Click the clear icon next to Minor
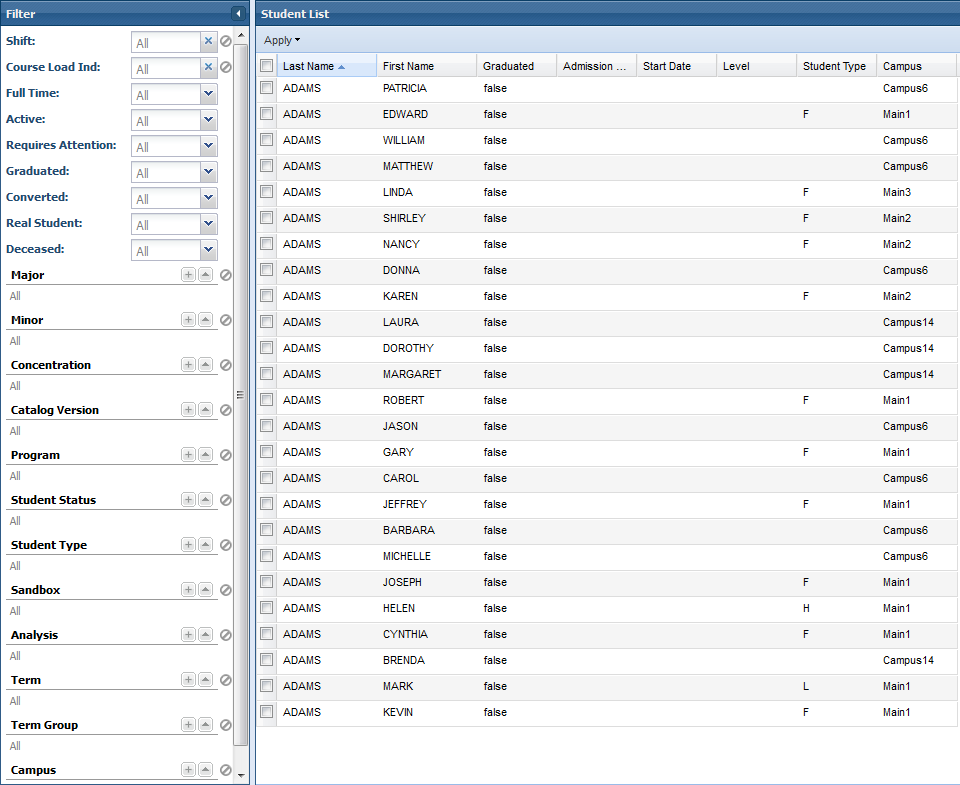960x785 pixels. pyautogui.click(x=226, y=320)
